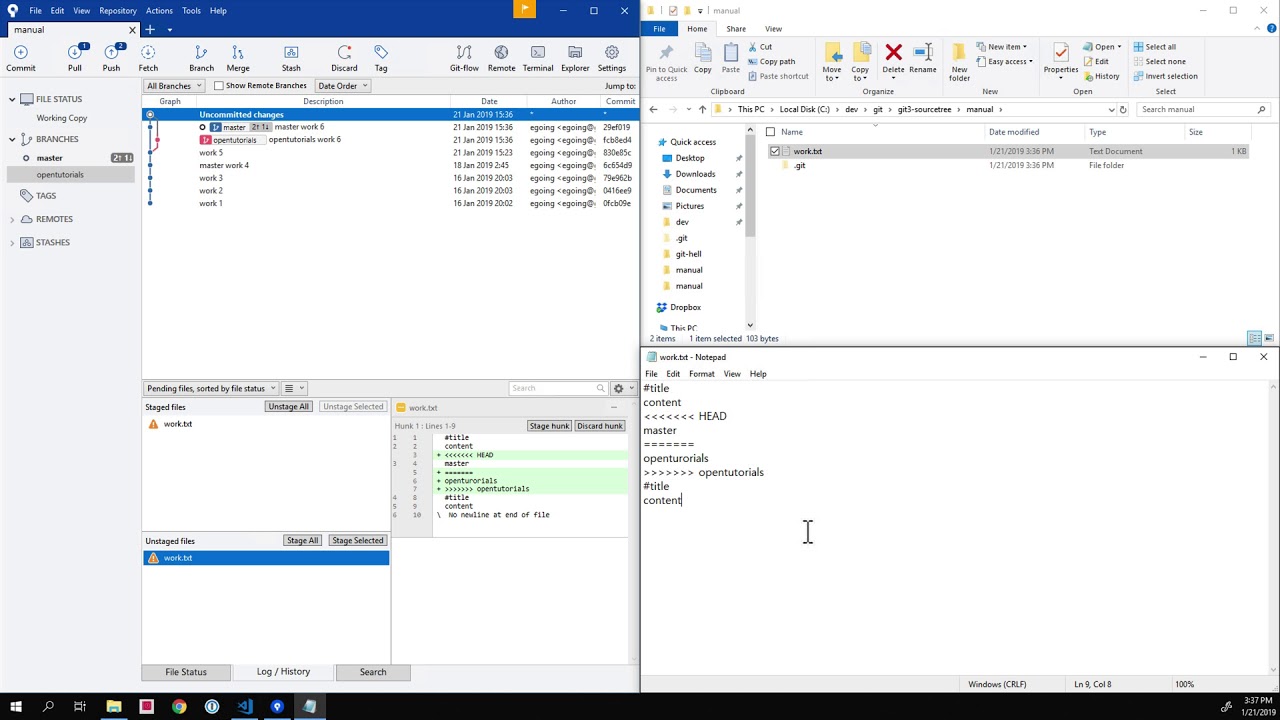Click the Unstage Selected button
Image resolution: width=1280 pixels, height=720 pixels.
(353, 407)
